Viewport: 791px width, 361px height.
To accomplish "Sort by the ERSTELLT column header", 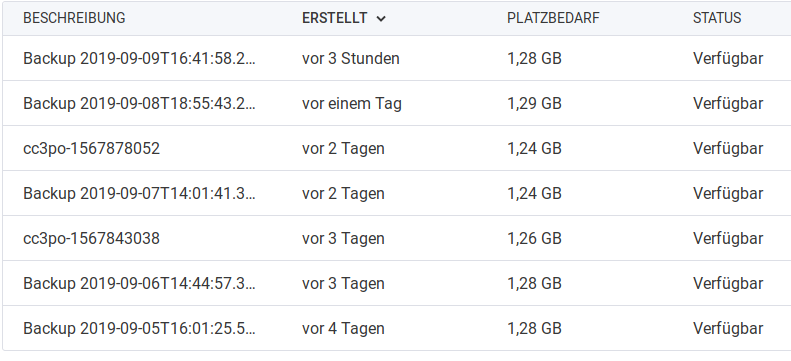I will (334, 18).
